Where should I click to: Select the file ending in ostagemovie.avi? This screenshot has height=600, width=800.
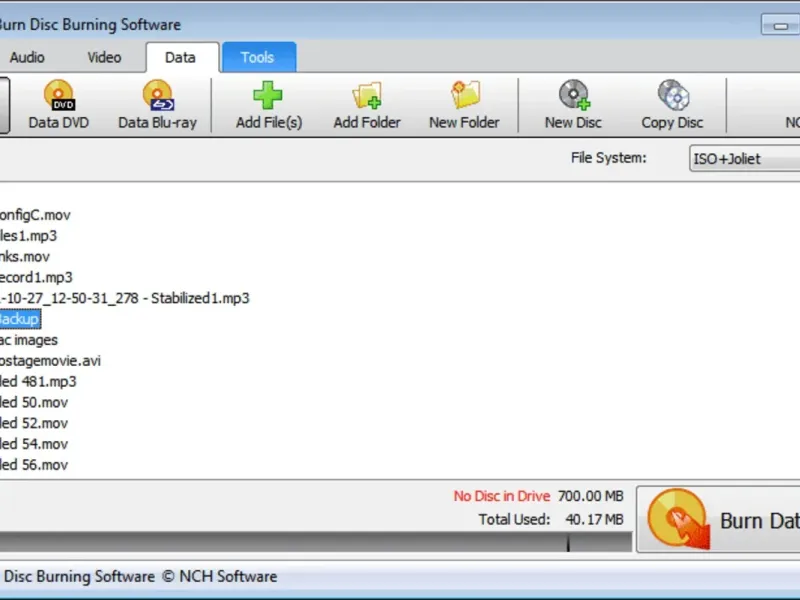pyautogui.click(x=50, y=361)
